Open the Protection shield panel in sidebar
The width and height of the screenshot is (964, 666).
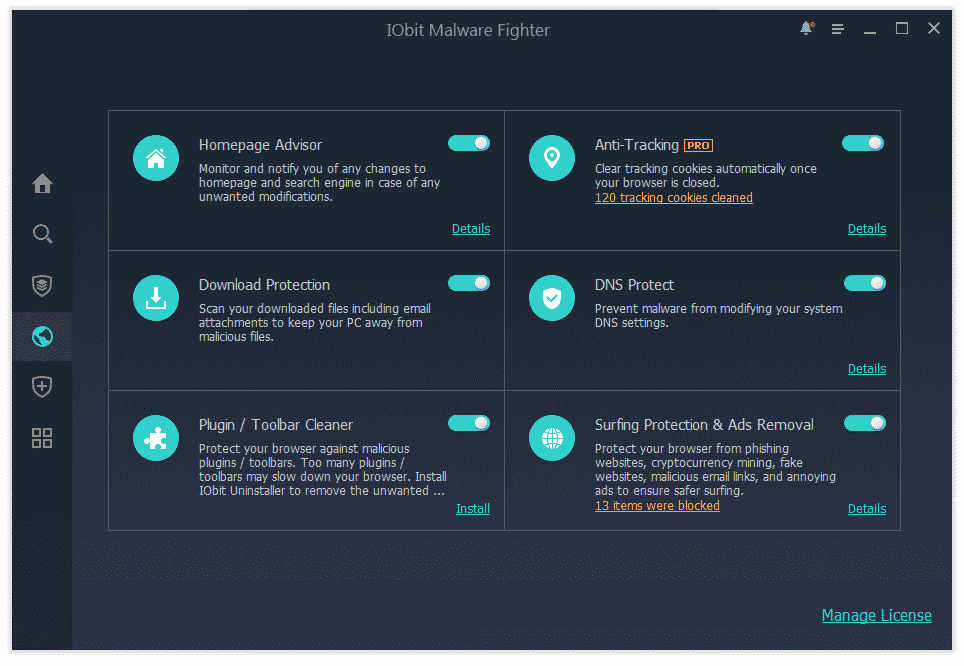42,286
